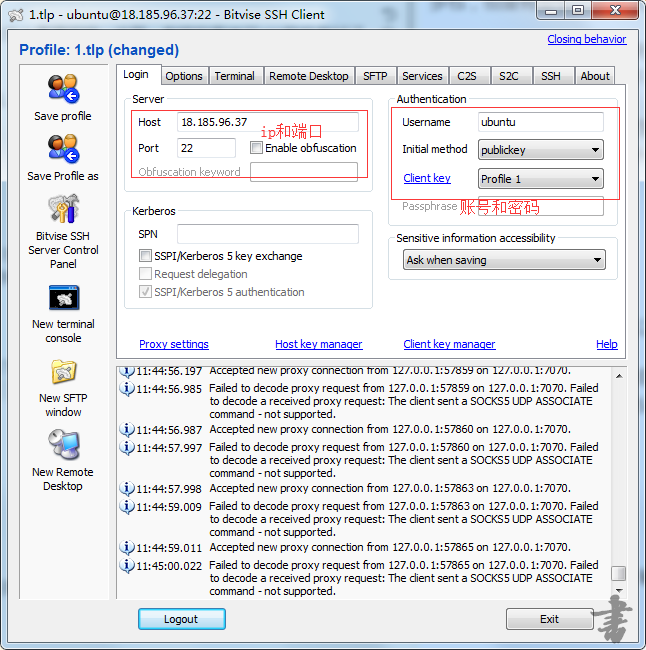Switch to the SFTP tab
This screenshot has height=650, width=646.
(375, 76)
